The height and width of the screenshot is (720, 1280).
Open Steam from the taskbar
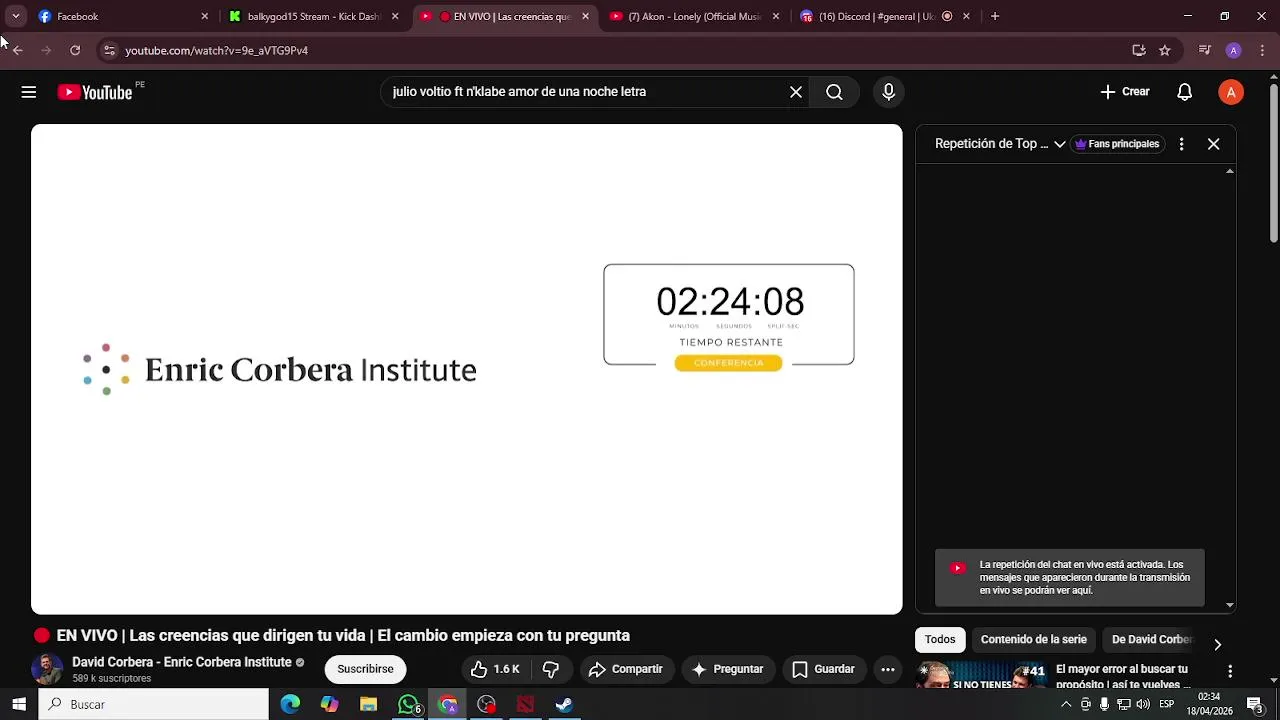(564, 704)
